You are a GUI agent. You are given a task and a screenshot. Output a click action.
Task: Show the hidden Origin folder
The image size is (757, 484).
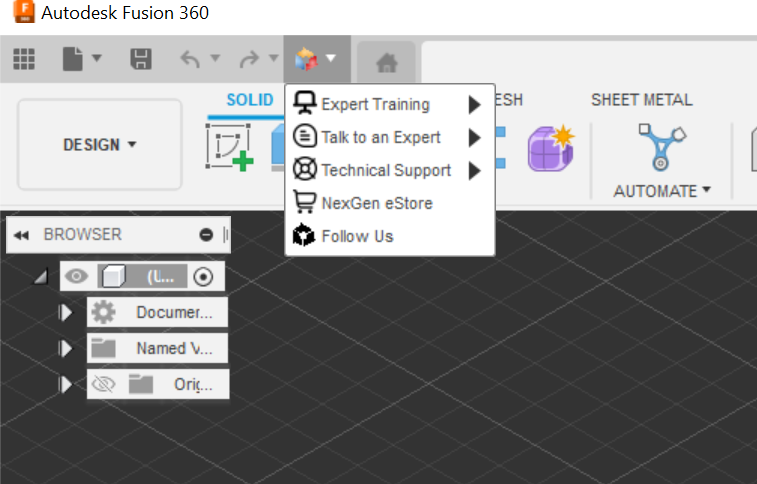coord(103,385)
